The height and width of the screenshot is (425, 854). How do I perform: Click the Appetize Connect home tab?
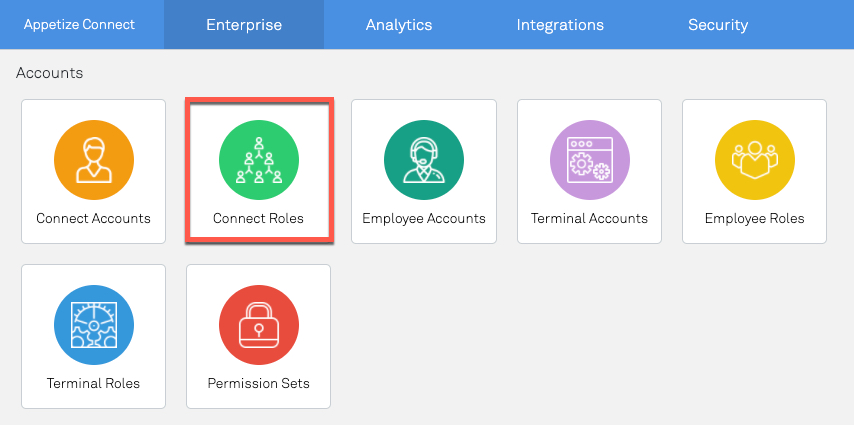80,25
